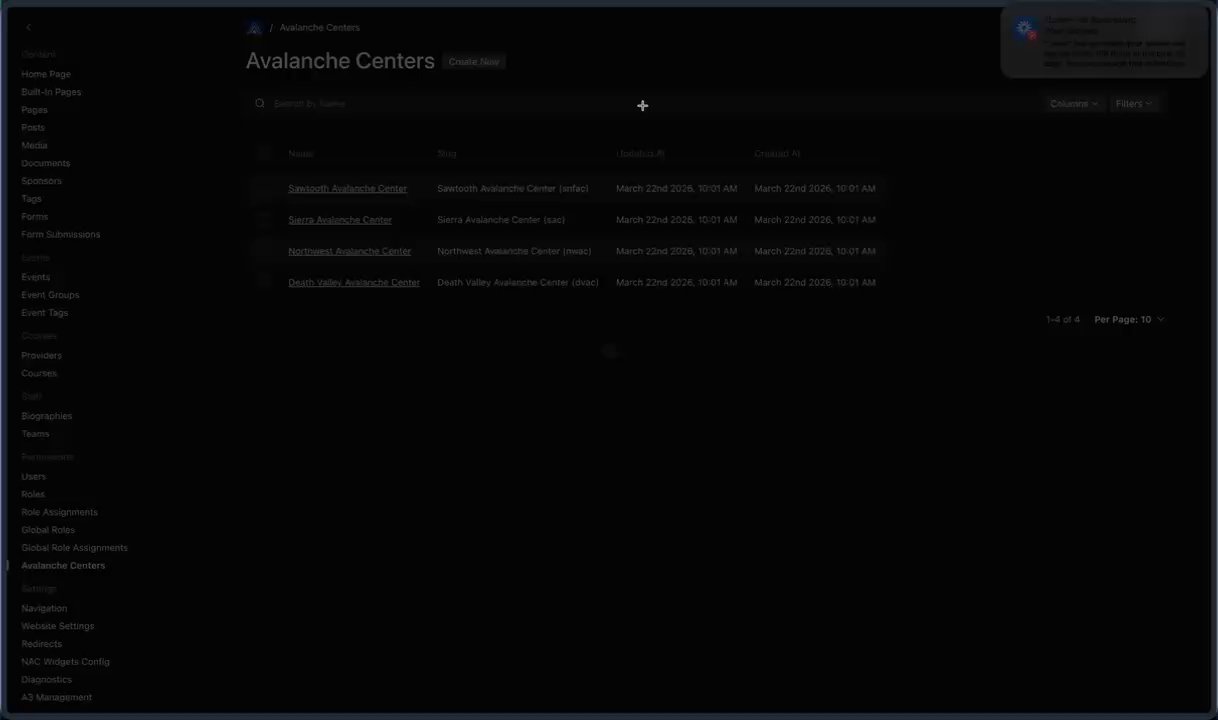
Task: Sort by the Slug column header
Action: (x=446, y=153)
